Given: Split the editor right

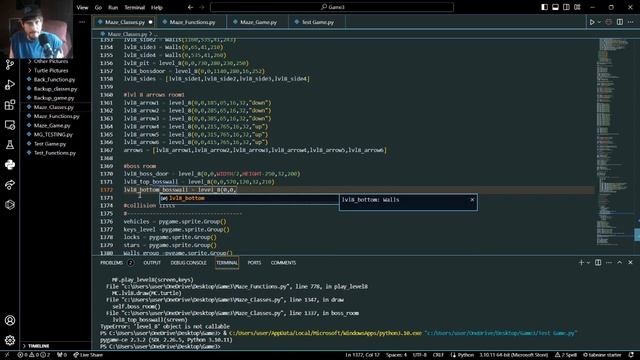Looking at the screenshot, I should (x=620, y=22).
